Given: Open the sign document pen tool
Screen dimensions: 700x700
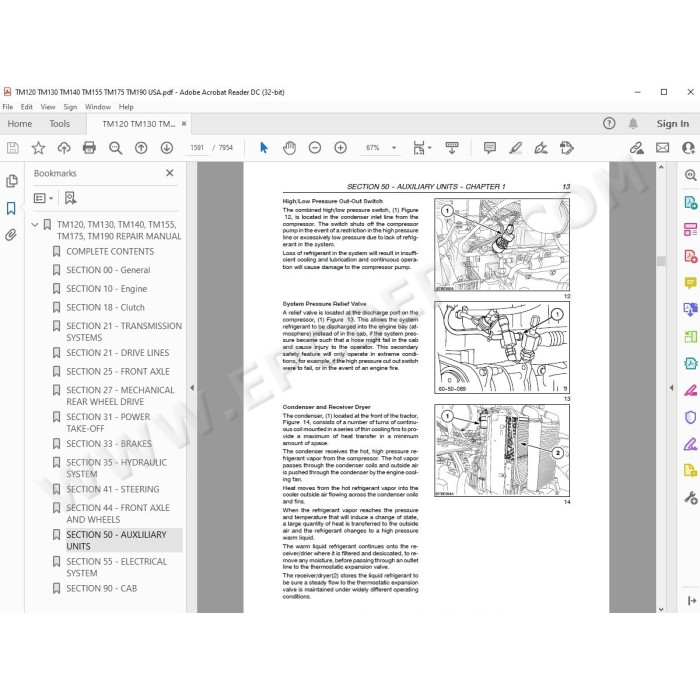Looking at the screenshot, I should point(541,148).
